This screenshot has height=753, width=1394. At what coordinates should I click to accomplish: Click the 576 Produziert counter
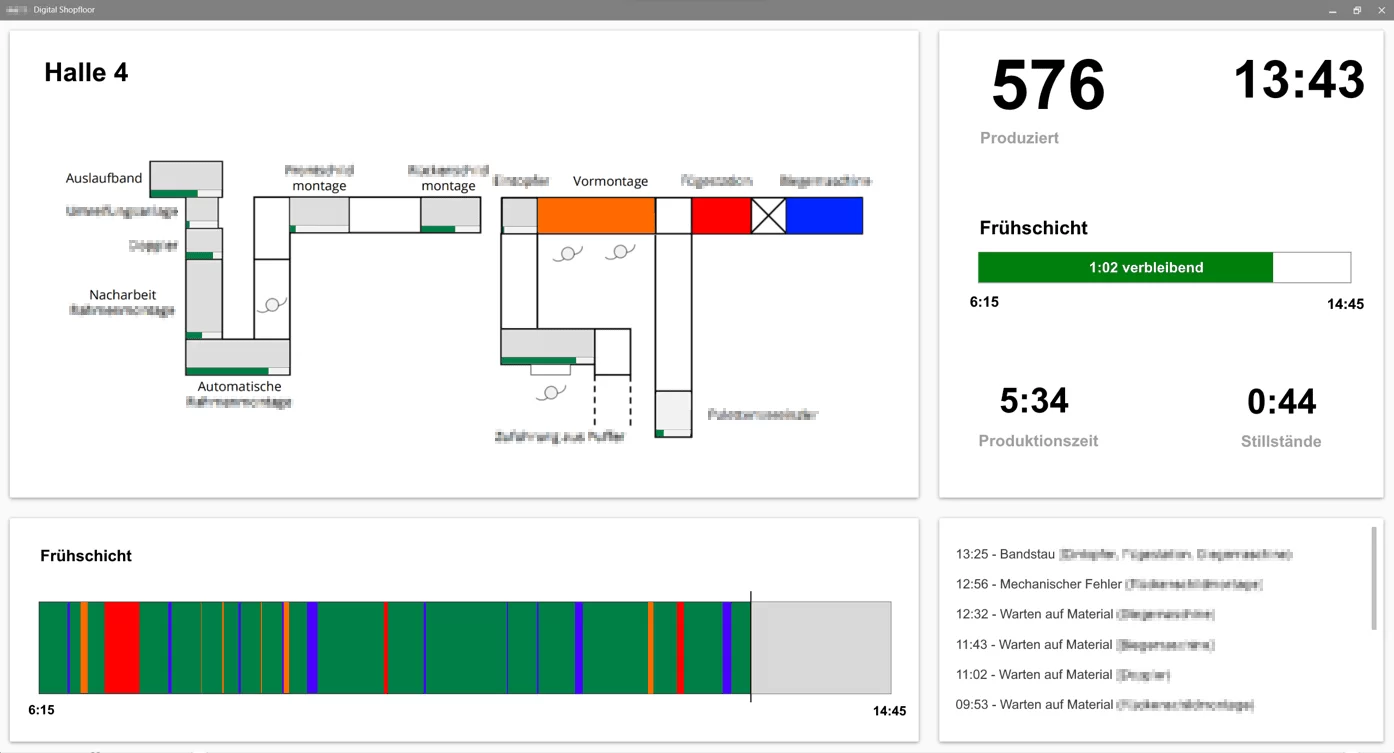[1047, 87]
